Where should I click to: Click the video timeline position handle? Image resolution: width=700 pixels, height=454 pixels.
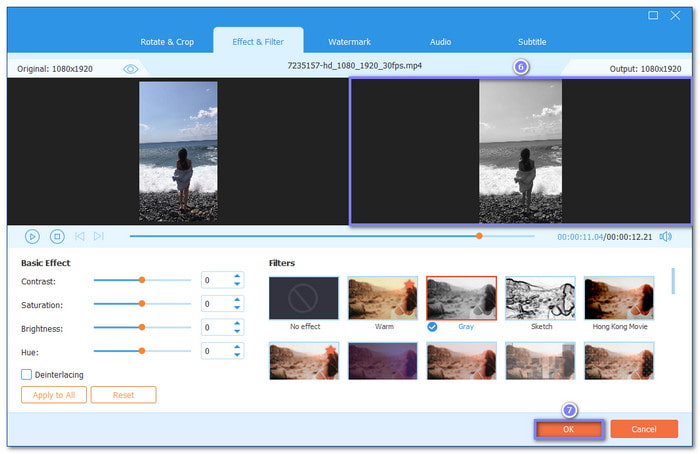(x=479, y=236)
